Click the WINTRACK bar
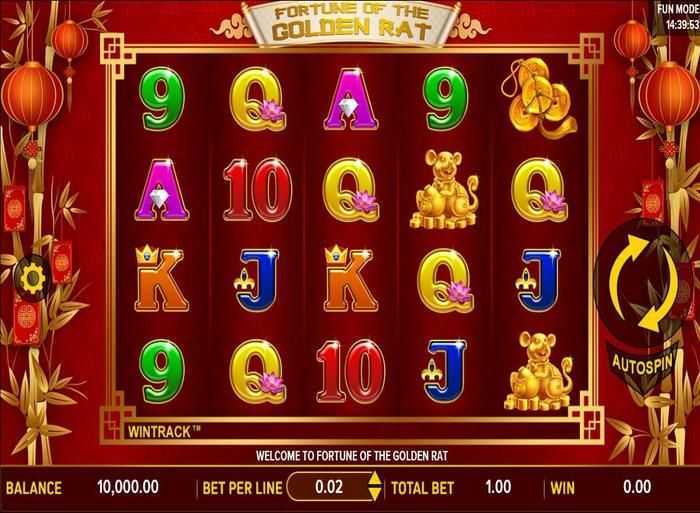700x513 pixels. point(351,432)
